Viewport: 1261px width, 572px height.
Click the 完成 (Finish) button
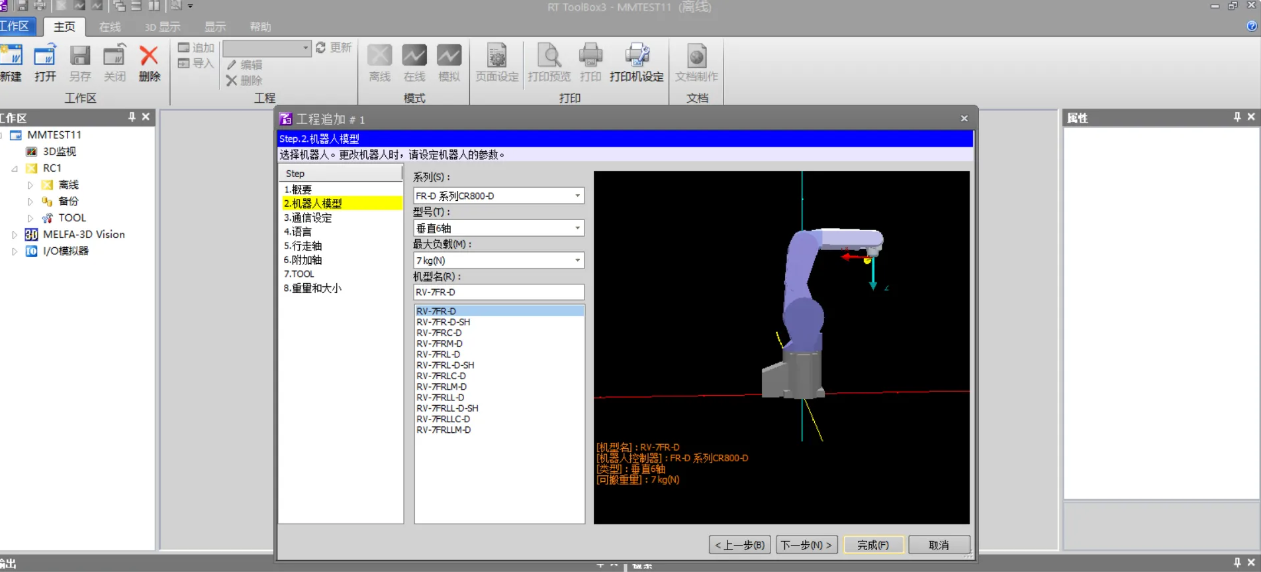point(873,545)
